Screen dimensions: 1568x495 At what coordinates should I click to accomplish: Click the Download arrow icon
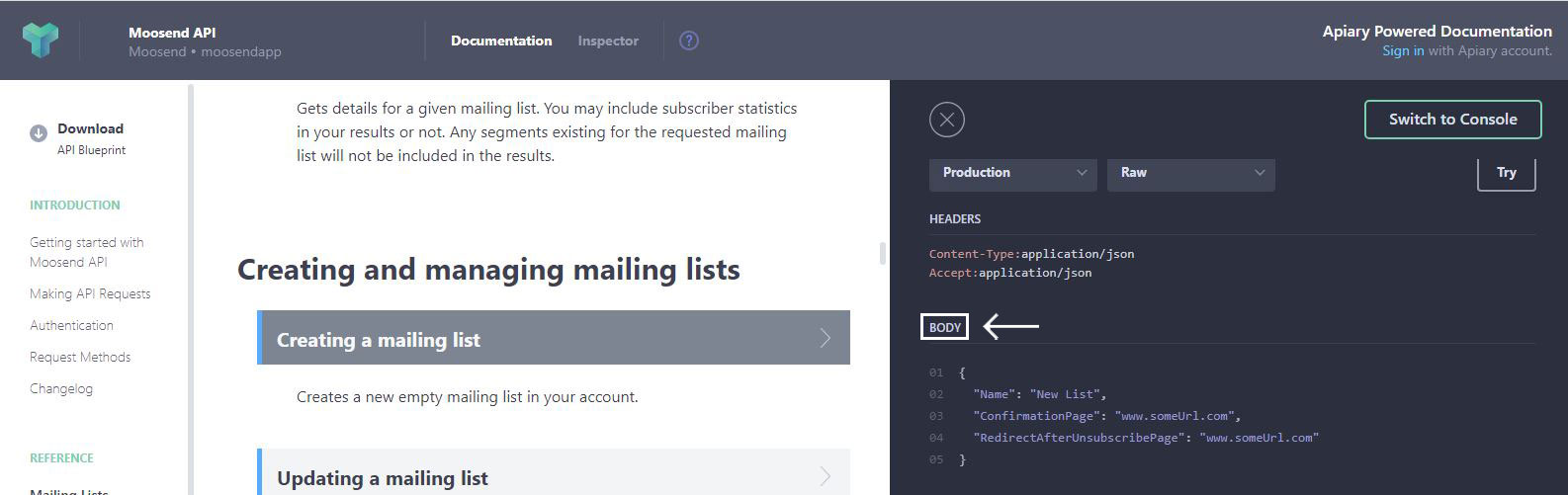point(39,133)
